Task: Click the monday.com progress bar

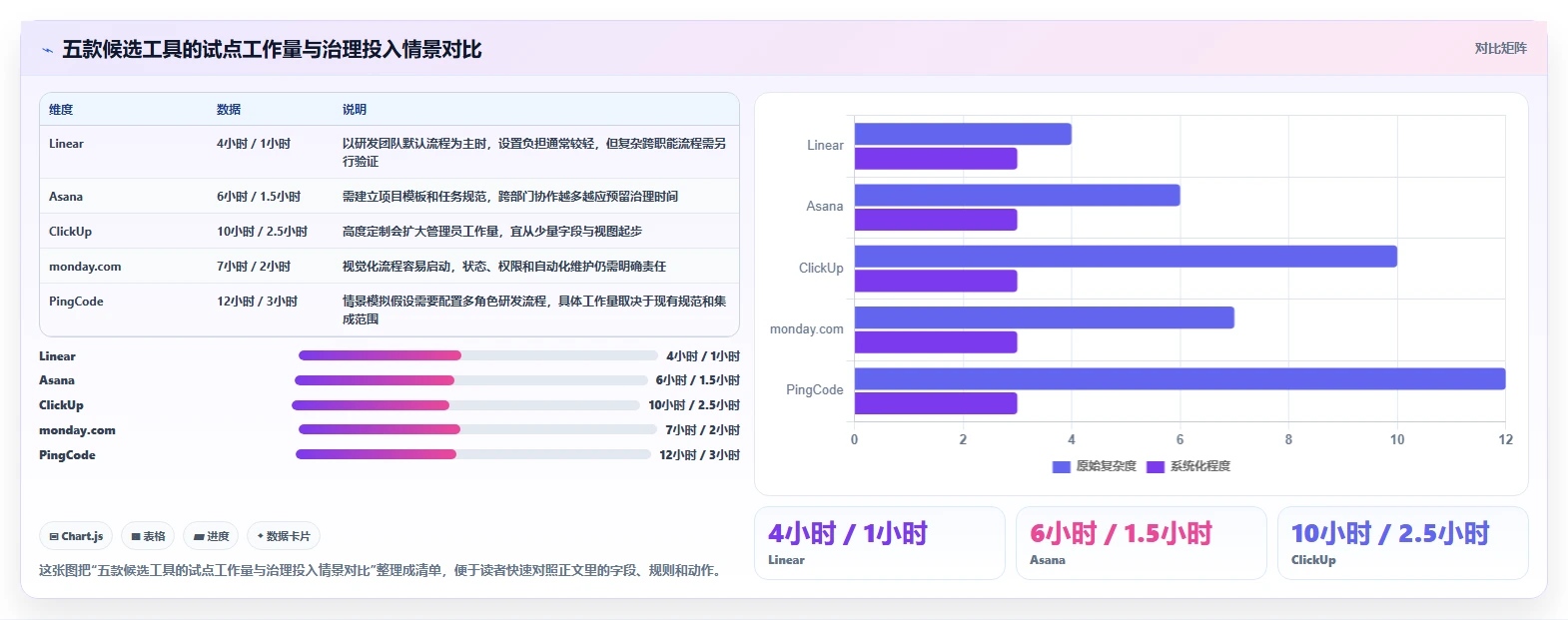Action: (x=477, y=430)
